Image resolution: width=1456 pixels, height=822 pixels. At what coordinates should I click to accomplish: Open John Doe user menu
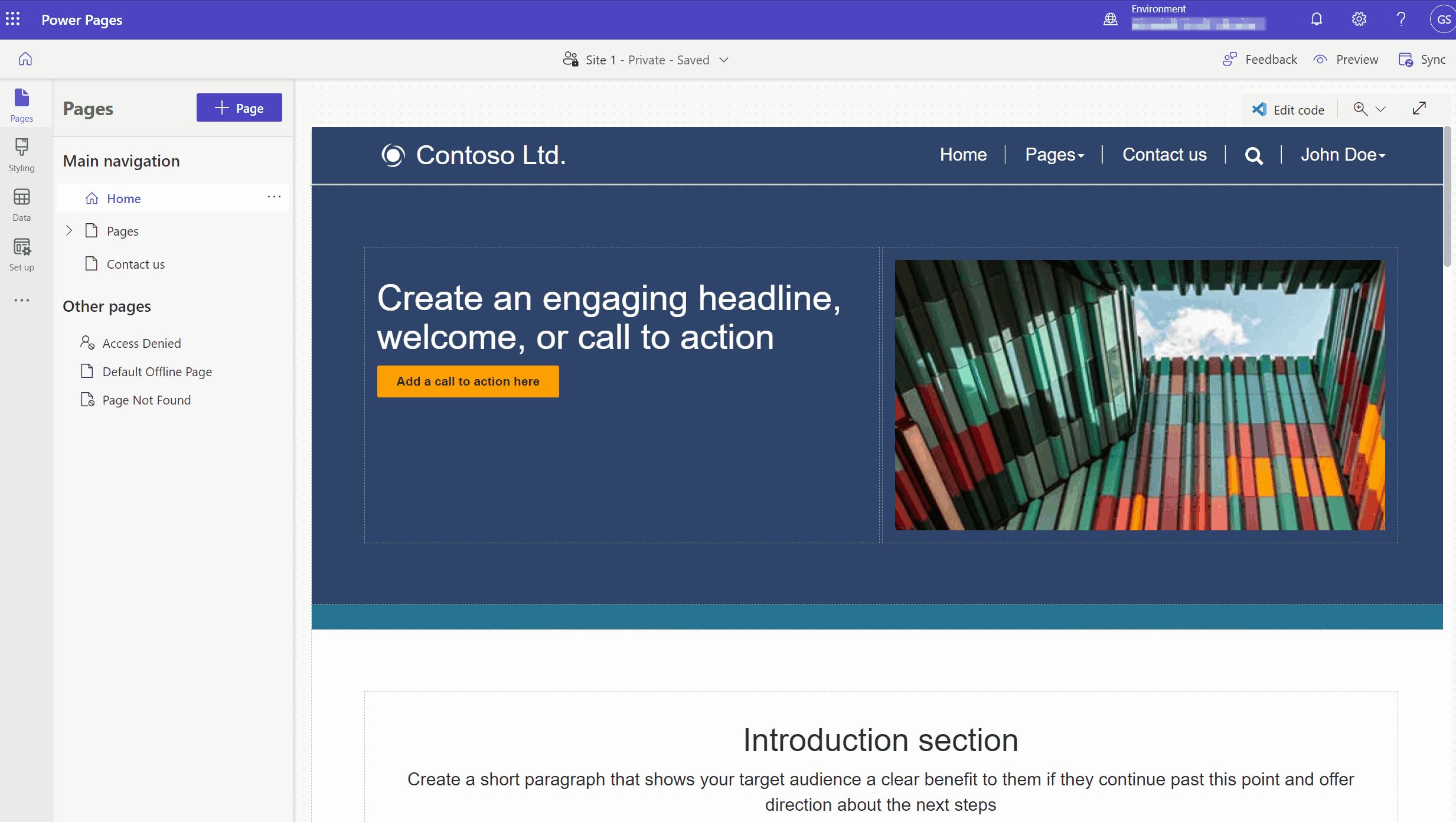(1343, 155)
